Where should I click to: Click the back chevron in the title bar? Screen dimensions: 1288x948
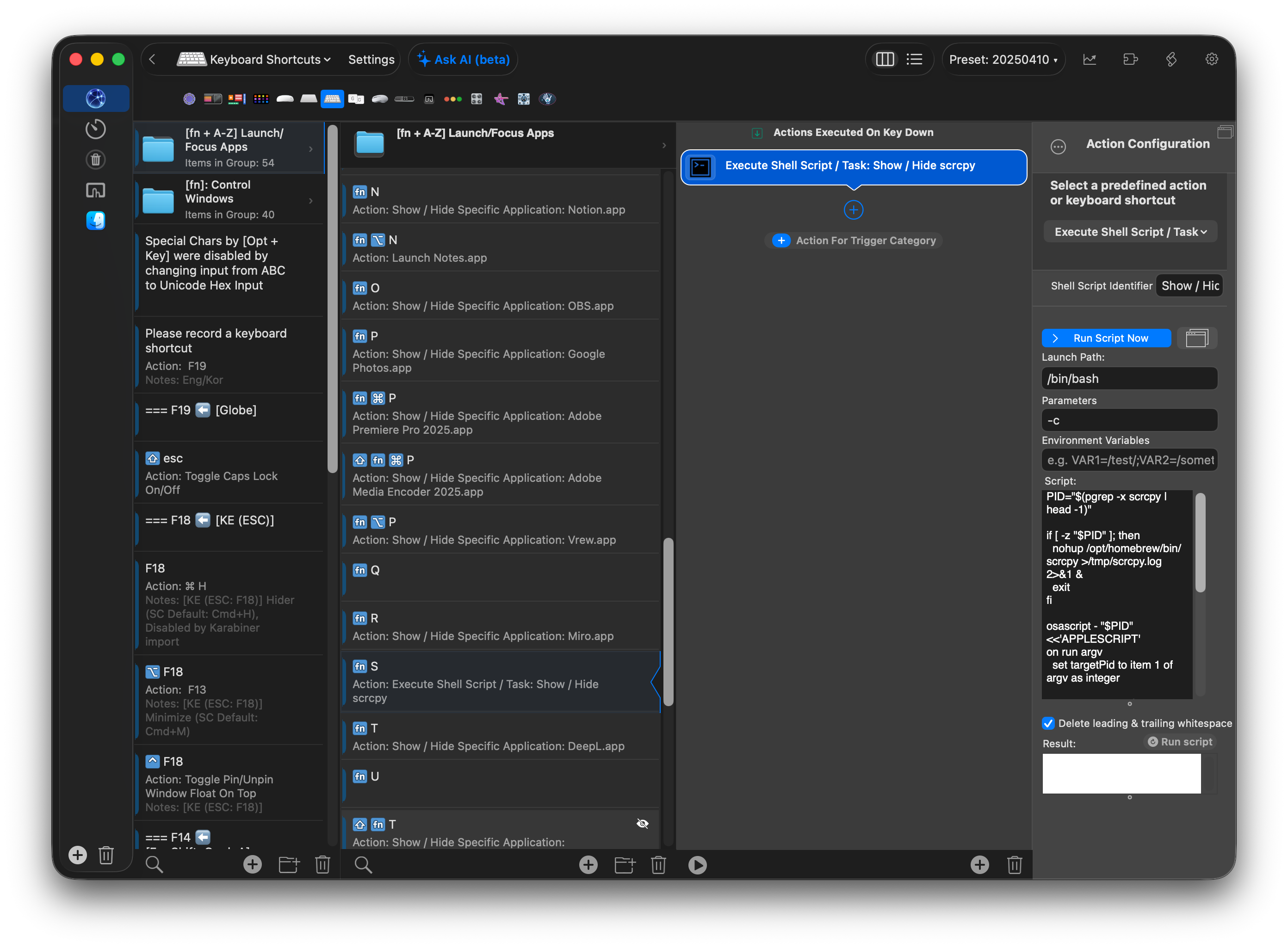point(152,59)
